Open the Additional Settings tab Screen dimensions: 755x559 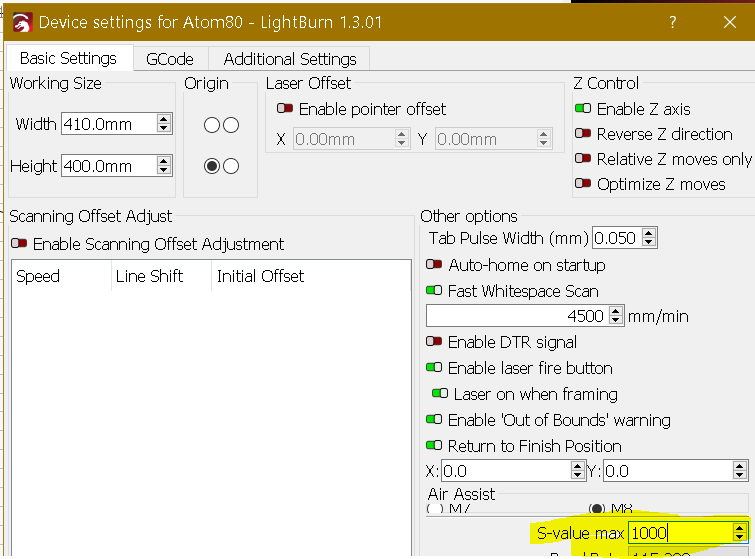290,59
